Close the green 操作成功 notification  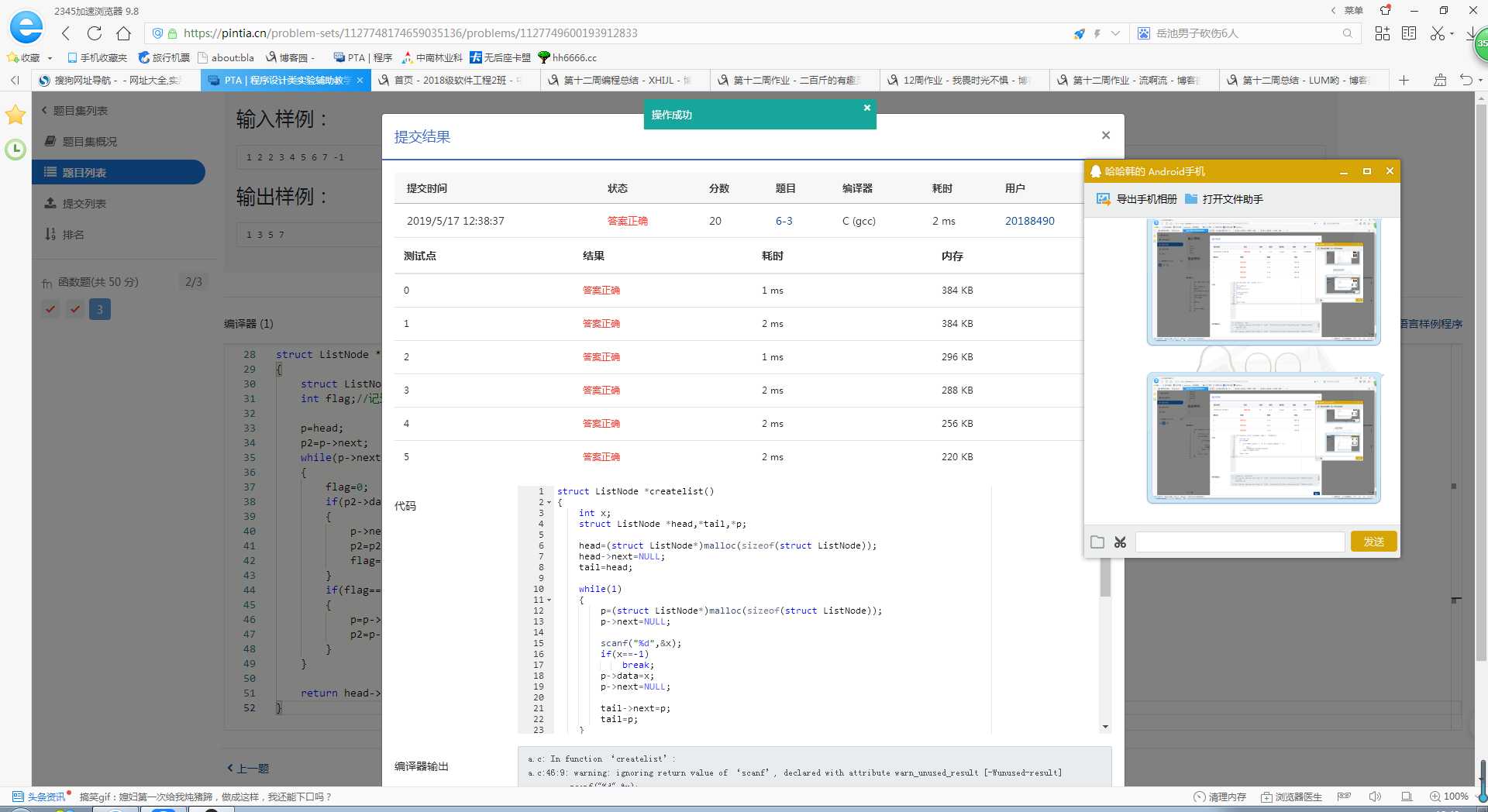[x=867, y=108]
